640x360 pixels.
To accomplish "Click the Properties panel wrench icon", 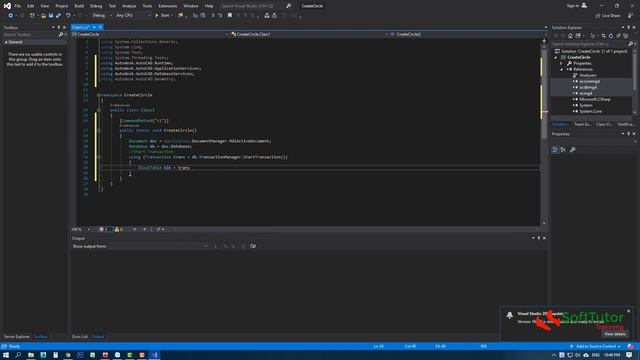I will 573,150.
